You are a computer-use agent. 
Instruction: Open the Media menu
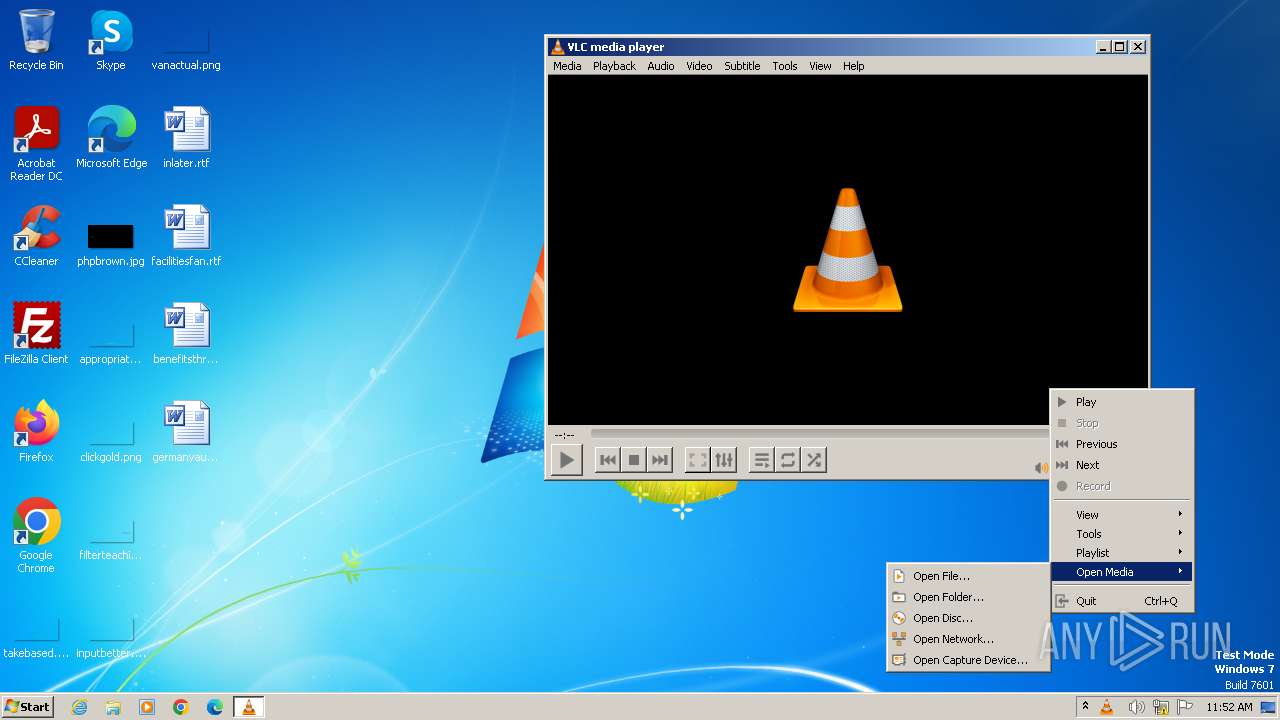pos(567,66)
